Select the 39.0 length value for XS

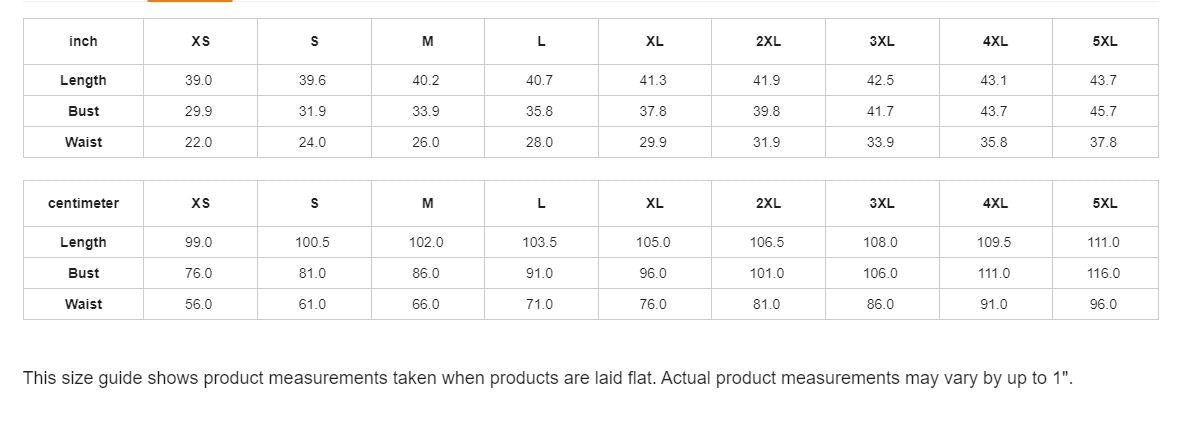point(199,80)
